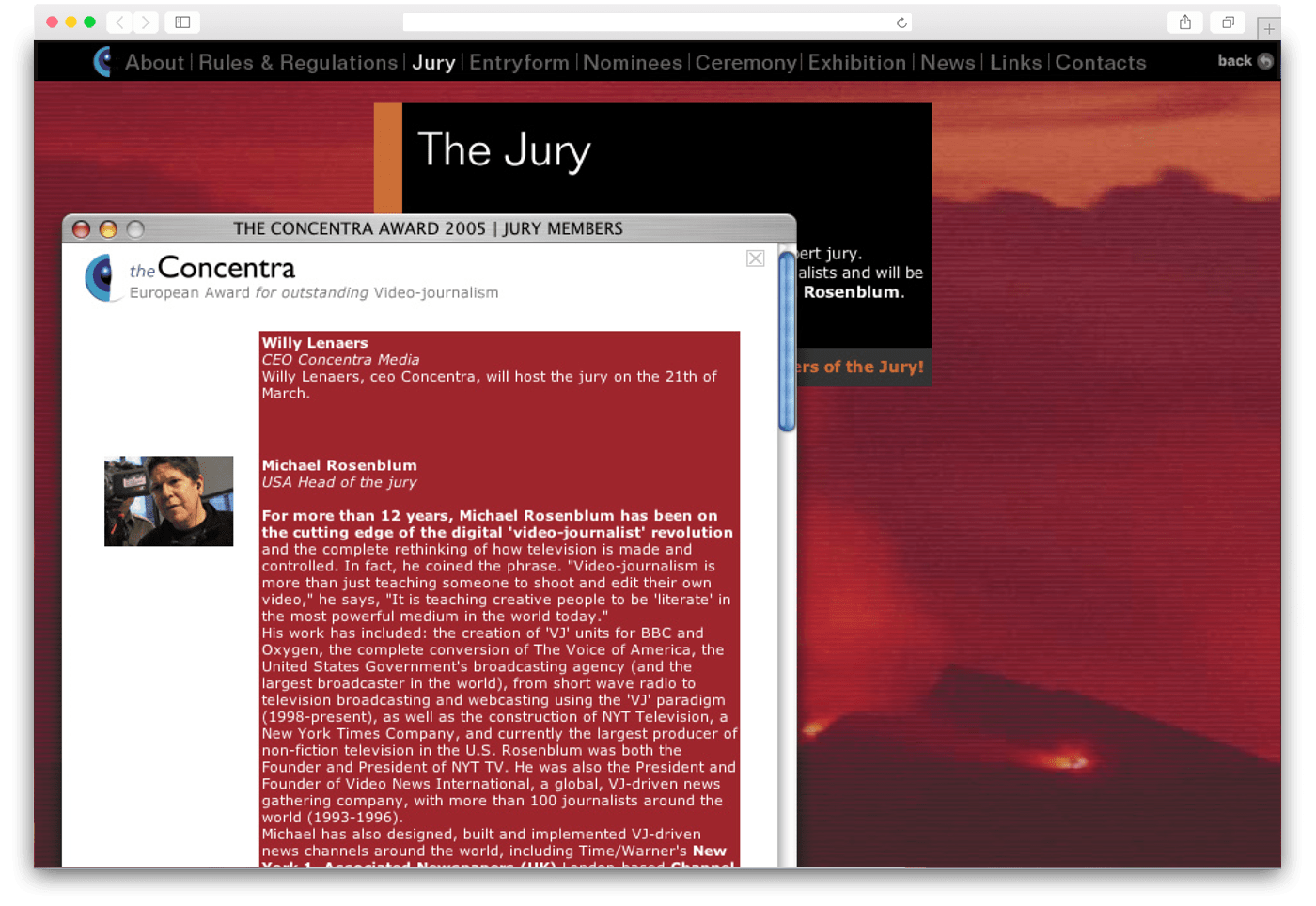Click the site's back arrow link

[1245, 61]
